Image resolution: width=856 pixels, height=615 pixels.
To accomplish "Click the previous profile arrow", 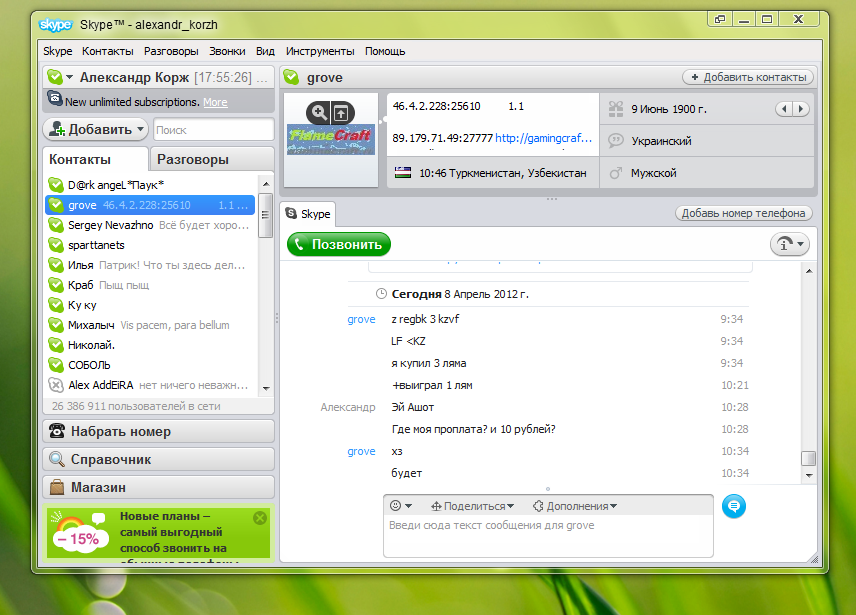I will pos(784,109).
